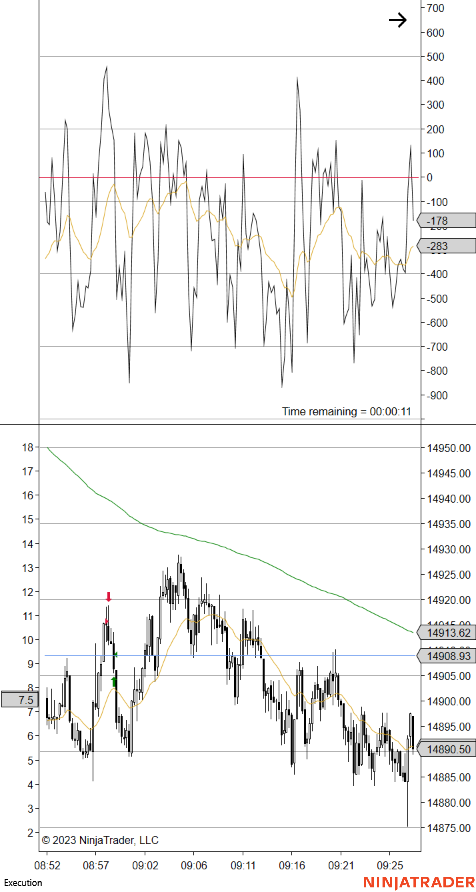This screenshot has height=892, width=476.
Task: Click the 14950.00 price axis label
Action: [x=449, y=448]
